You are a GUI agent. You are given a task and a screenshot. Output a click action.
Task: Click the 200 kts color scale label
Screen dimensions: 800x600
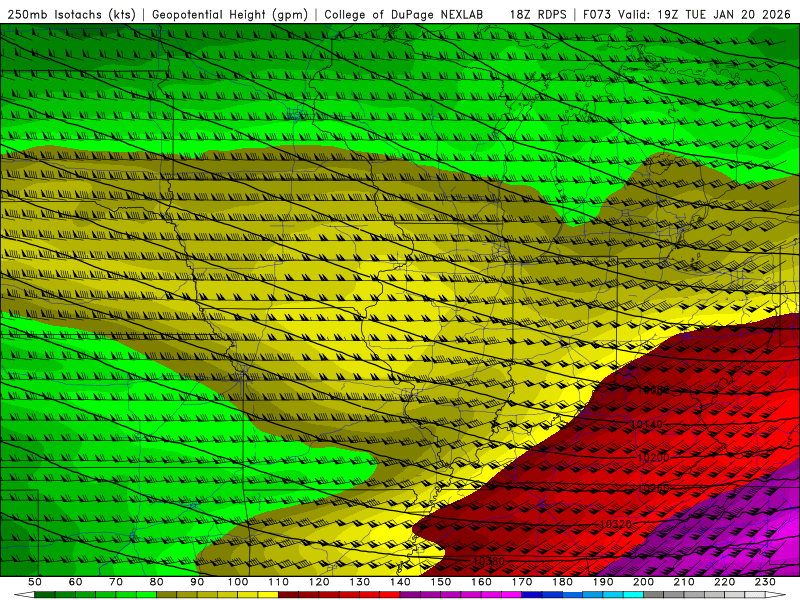click(x=643, y=582)
